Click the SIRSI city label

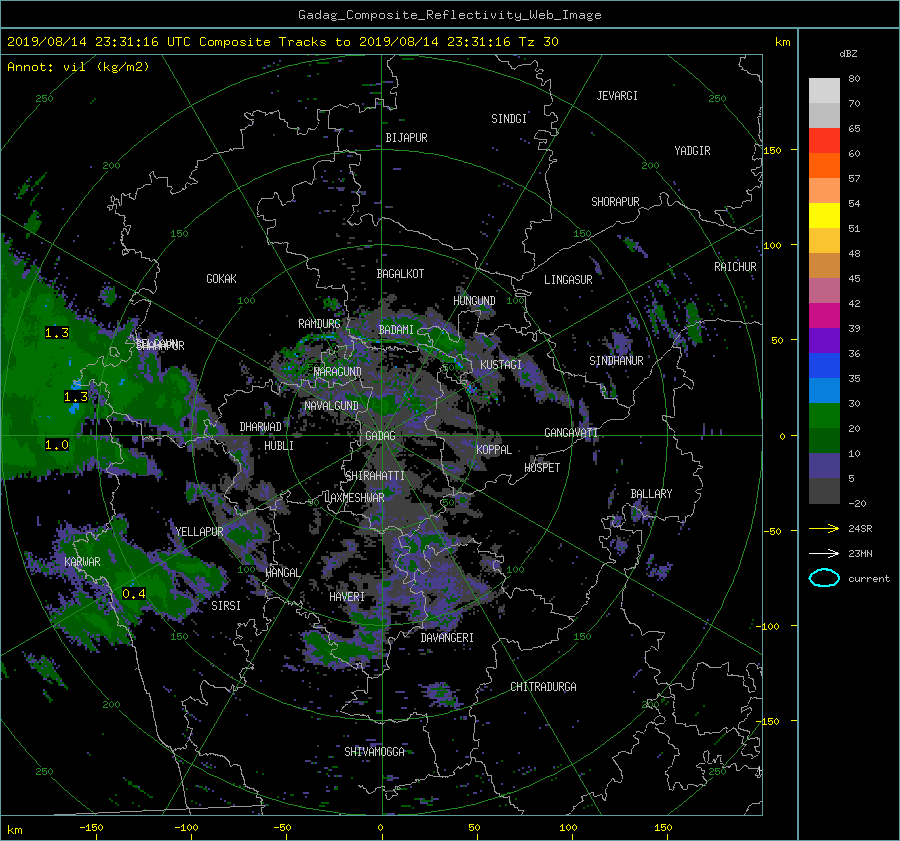(x=226, y=606)
